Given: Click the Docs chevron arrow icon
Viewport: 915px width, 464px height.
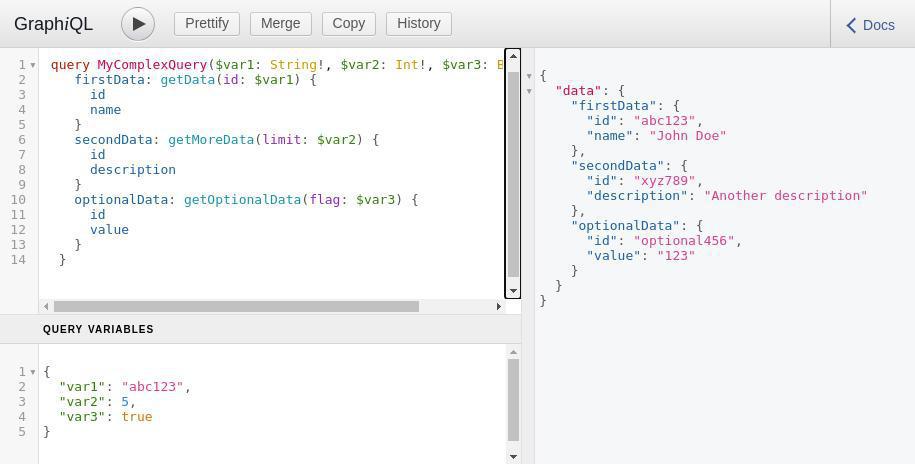Looking at the screenshot, I should 851,25.
